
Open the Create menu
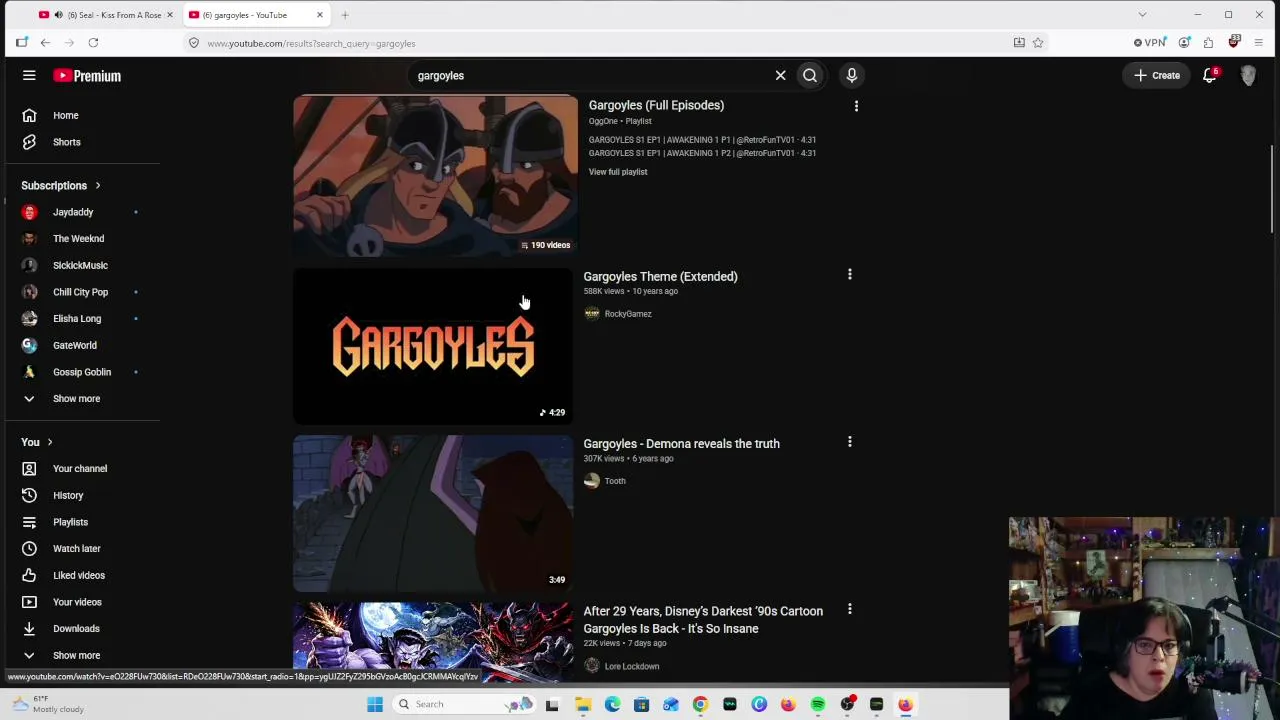click(x=1157, y=75)
